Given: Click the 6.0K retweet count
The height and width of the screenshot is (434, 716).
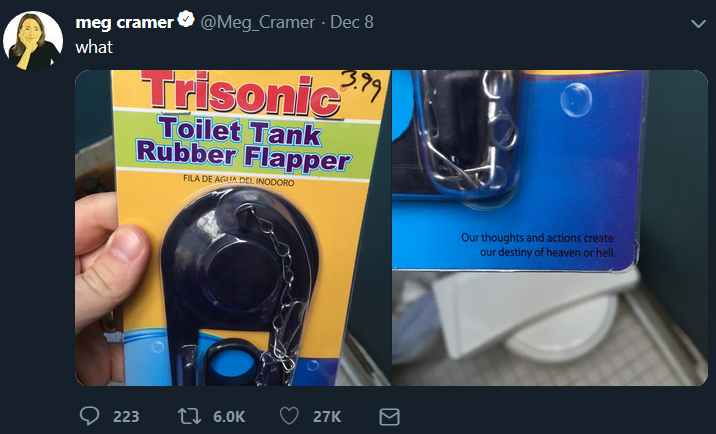Looking at the screenshot, I should coord(230,416).
